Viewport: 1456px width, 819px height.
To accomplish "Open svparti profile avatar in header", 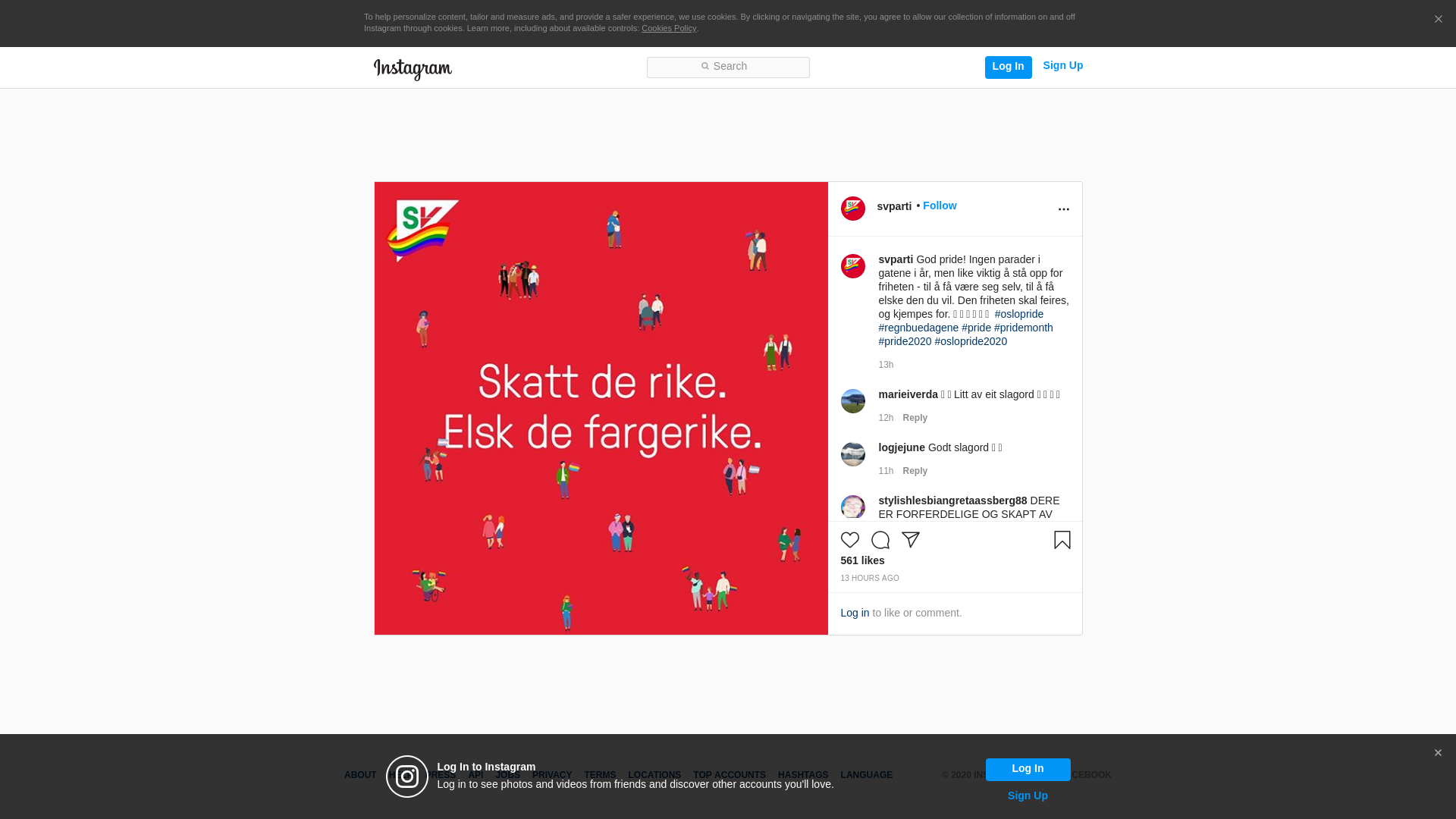I will pos(852,209).
